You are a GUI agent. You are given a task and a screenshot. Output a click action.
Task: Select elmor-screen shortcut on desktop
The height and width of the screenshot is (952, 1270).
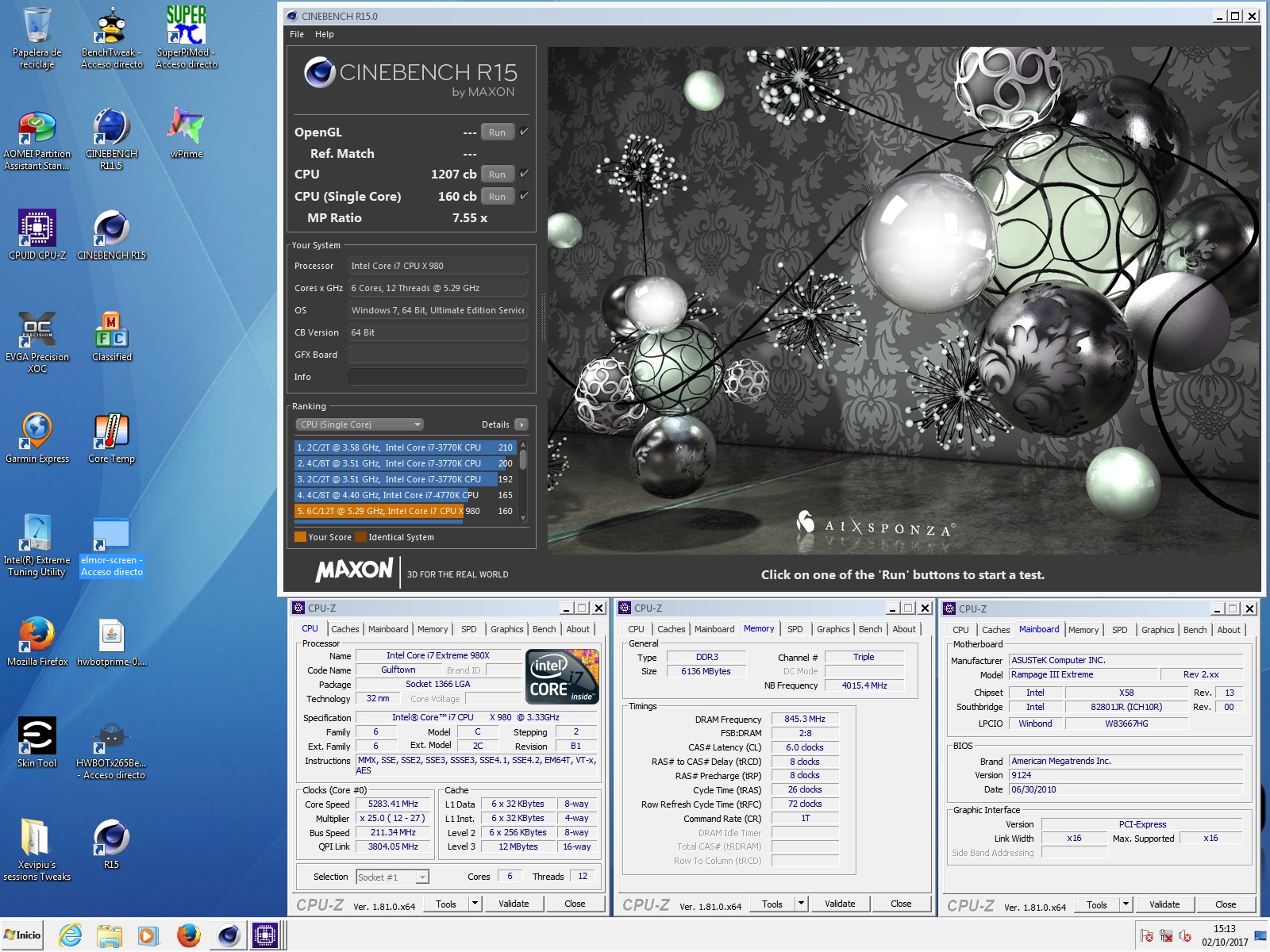coord(111,546)
